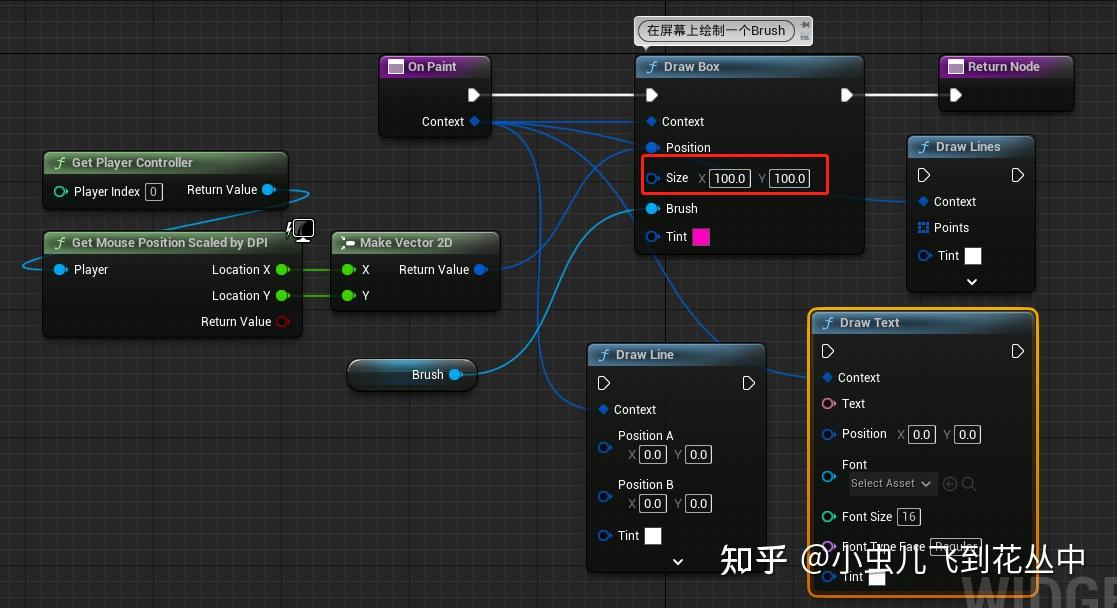Click Draw Box Context input pin
1117x608 pixels.
(651, 121)
